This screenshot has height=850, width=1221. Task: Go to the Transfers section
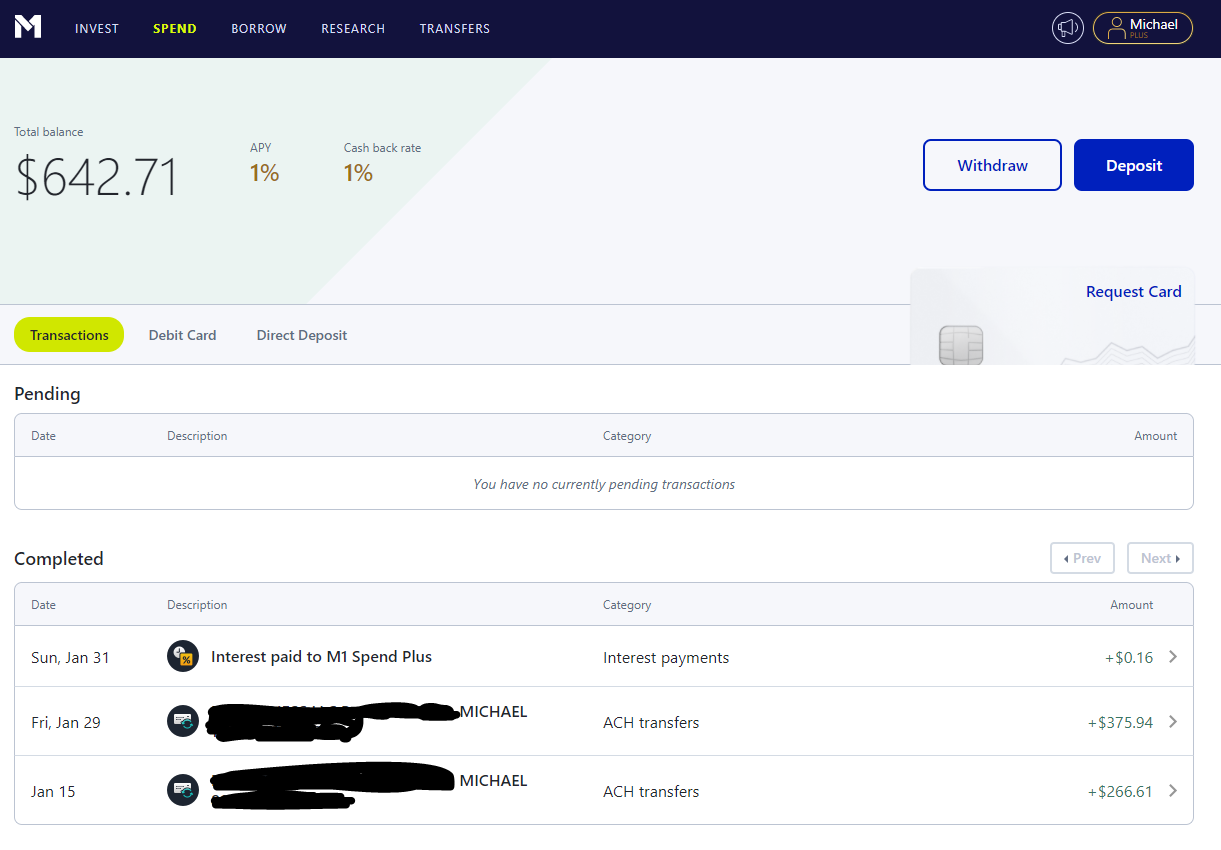[x=455, y=29]
